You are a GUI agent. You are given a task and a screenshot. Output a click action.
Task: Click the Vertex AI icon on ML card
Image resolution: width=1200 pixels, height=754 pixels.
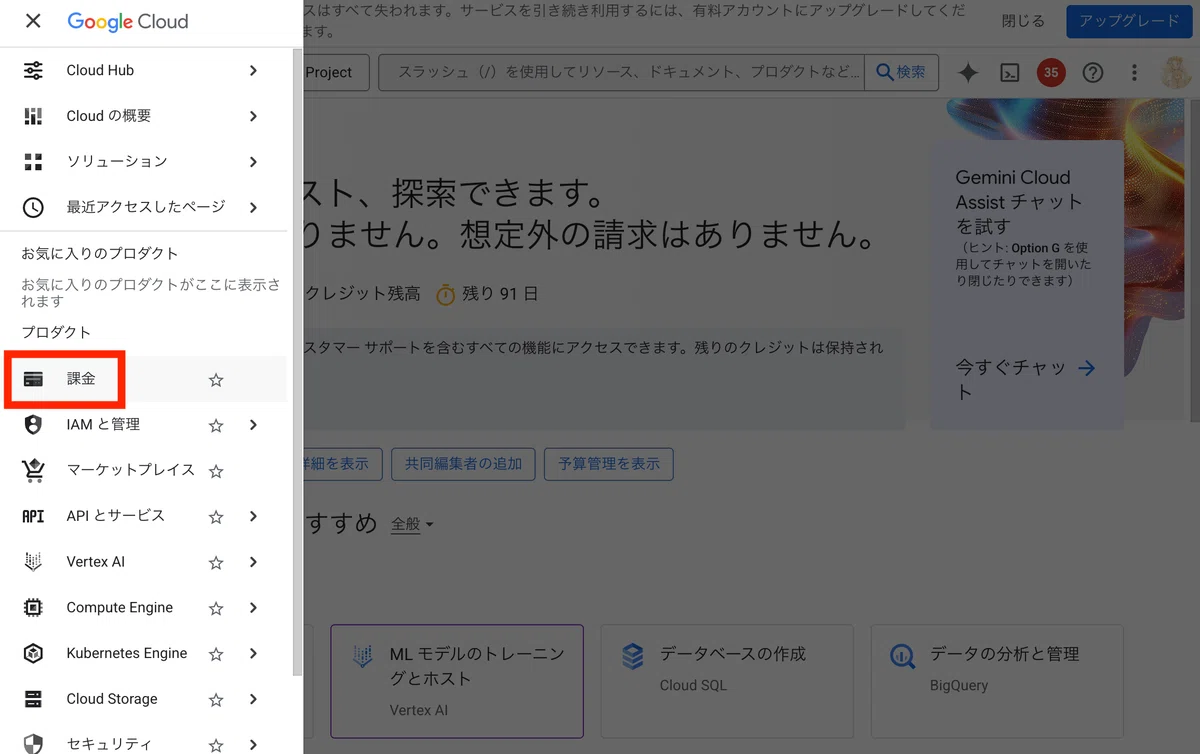[362, 657]
